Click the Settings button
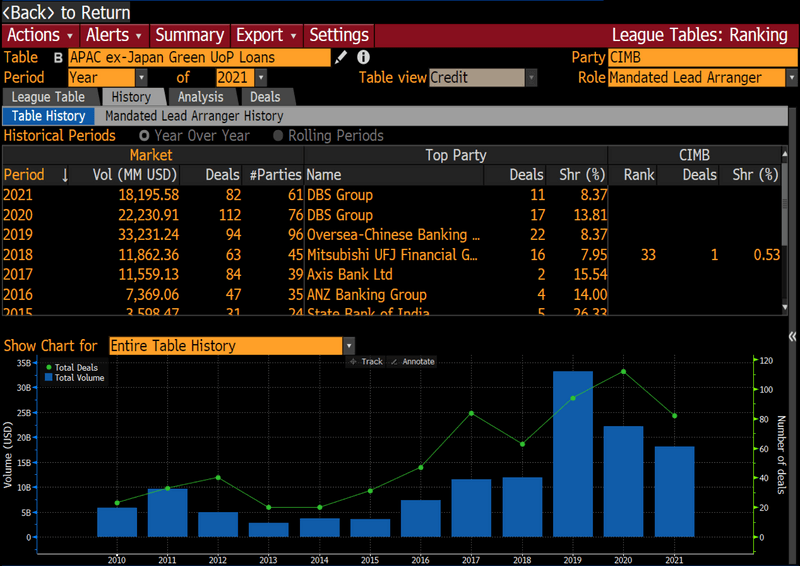The image size is (800, 566). [339, 35]
